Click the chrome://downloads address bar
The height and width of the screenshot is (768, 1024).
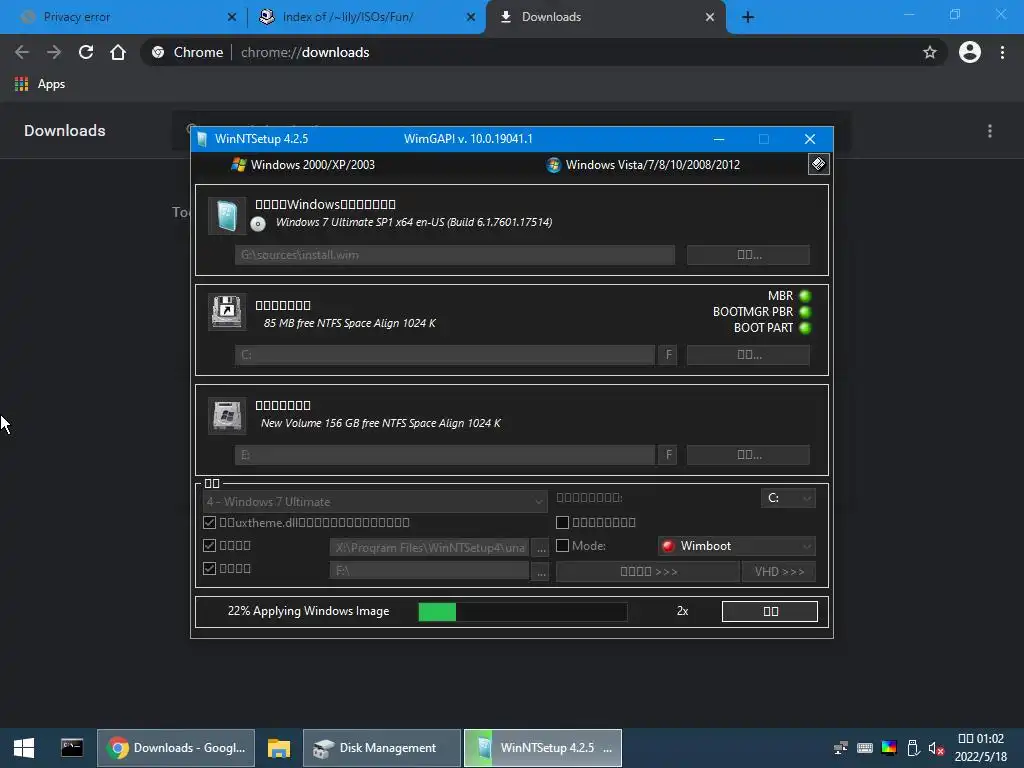pos(543,52)
